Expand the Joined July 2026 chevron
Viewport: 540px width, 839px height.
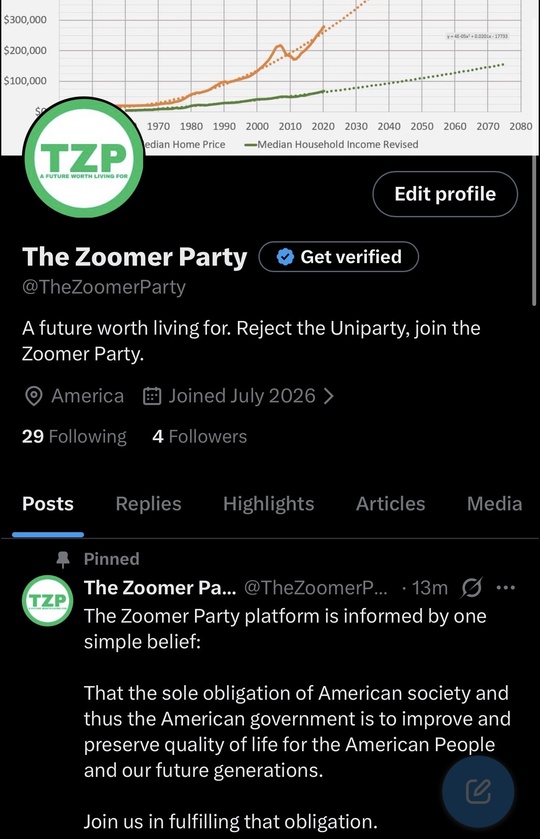(329, 396)
